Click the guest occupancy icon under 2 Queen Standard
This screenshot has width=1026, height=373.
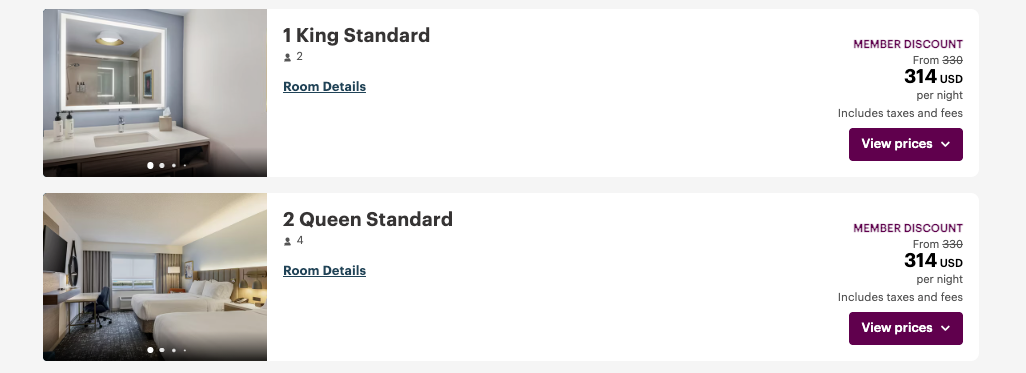click(287, 241)
